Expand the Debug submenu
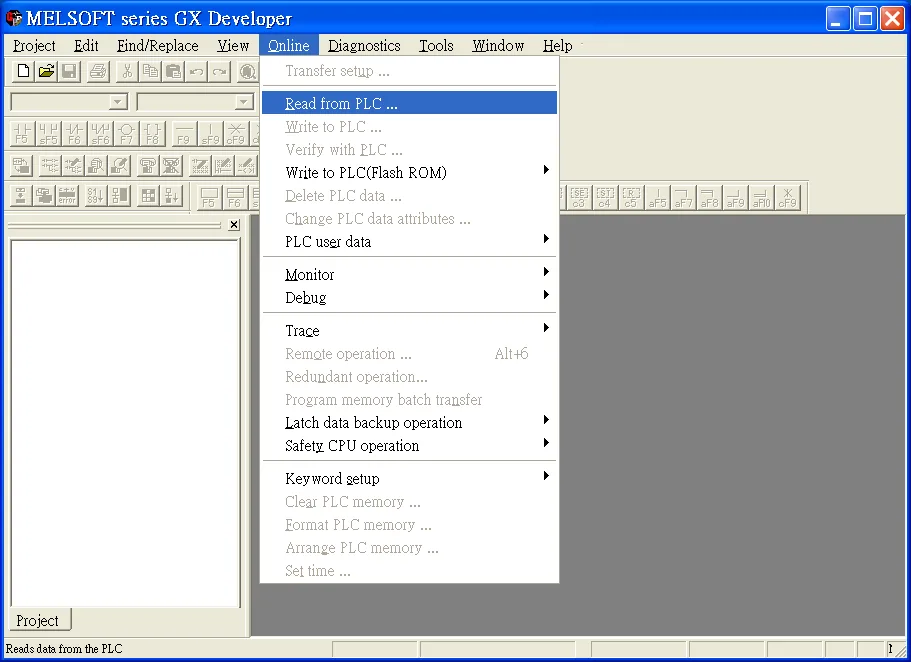This screenshot has height=662, width=911. click(x=409, y=298)
